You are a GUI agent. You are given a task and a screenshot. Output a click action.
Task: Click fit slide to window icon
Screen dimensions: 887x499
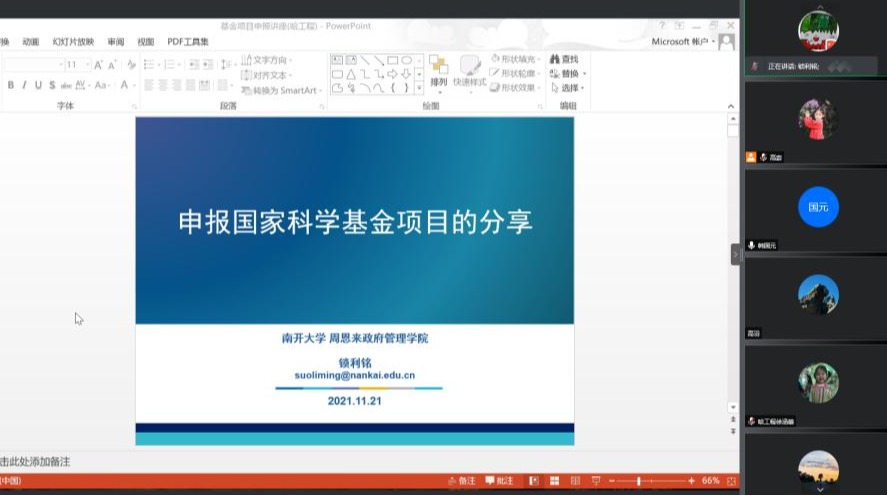click(x=730, y=481)
